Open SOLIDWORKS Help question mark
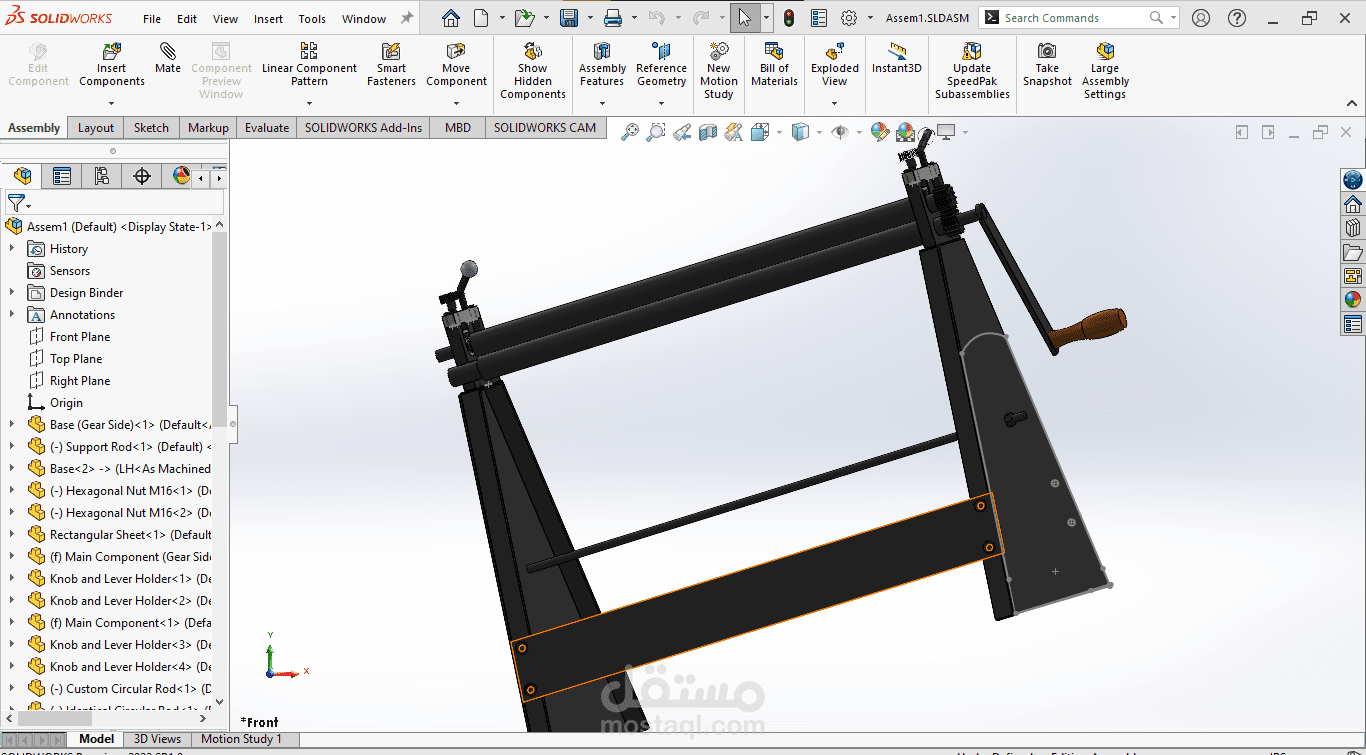 click(1237, 18)
